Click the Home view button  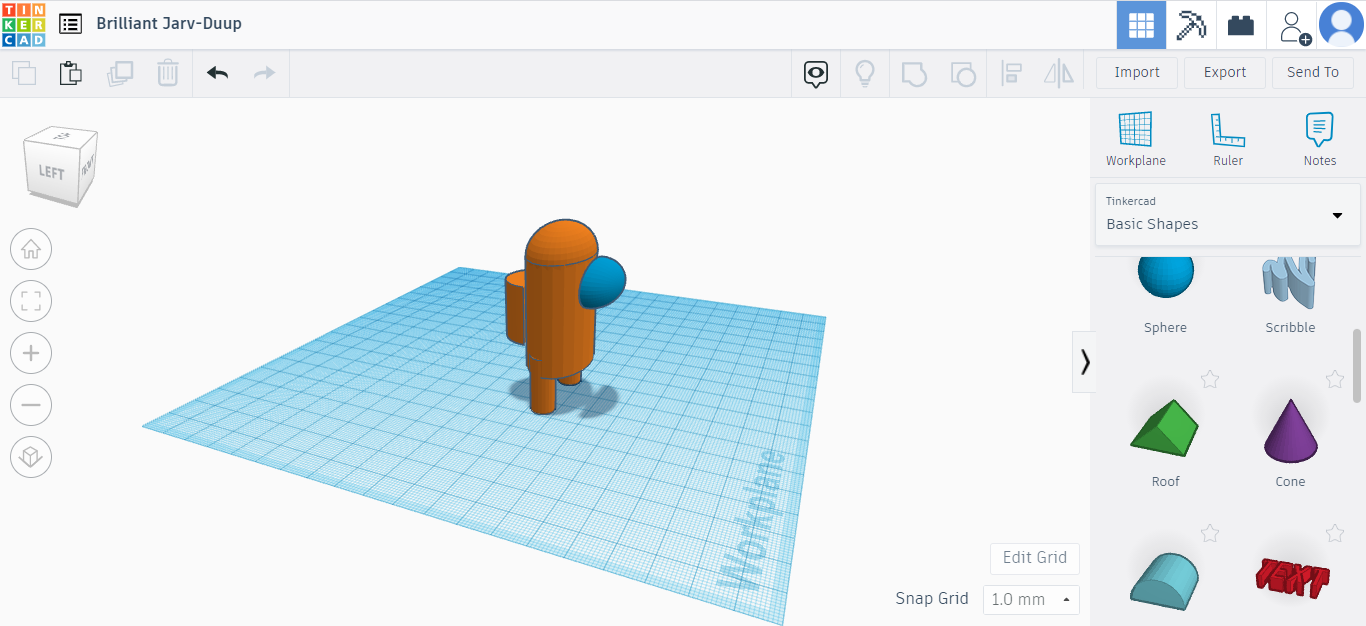(x=31, y=249)
